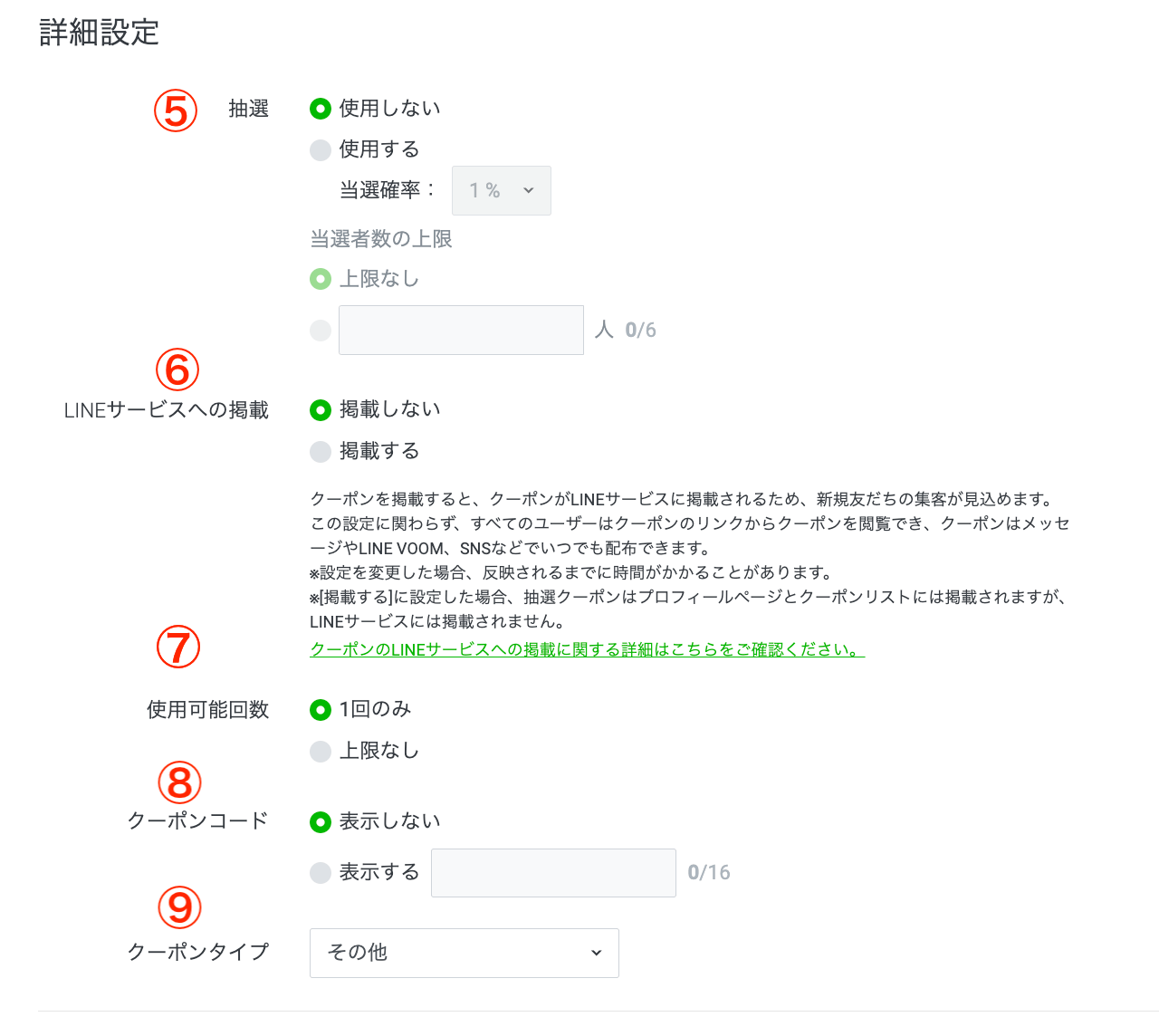Choose '掲載する' for LINEサービスへの掲載

(321, 451)
